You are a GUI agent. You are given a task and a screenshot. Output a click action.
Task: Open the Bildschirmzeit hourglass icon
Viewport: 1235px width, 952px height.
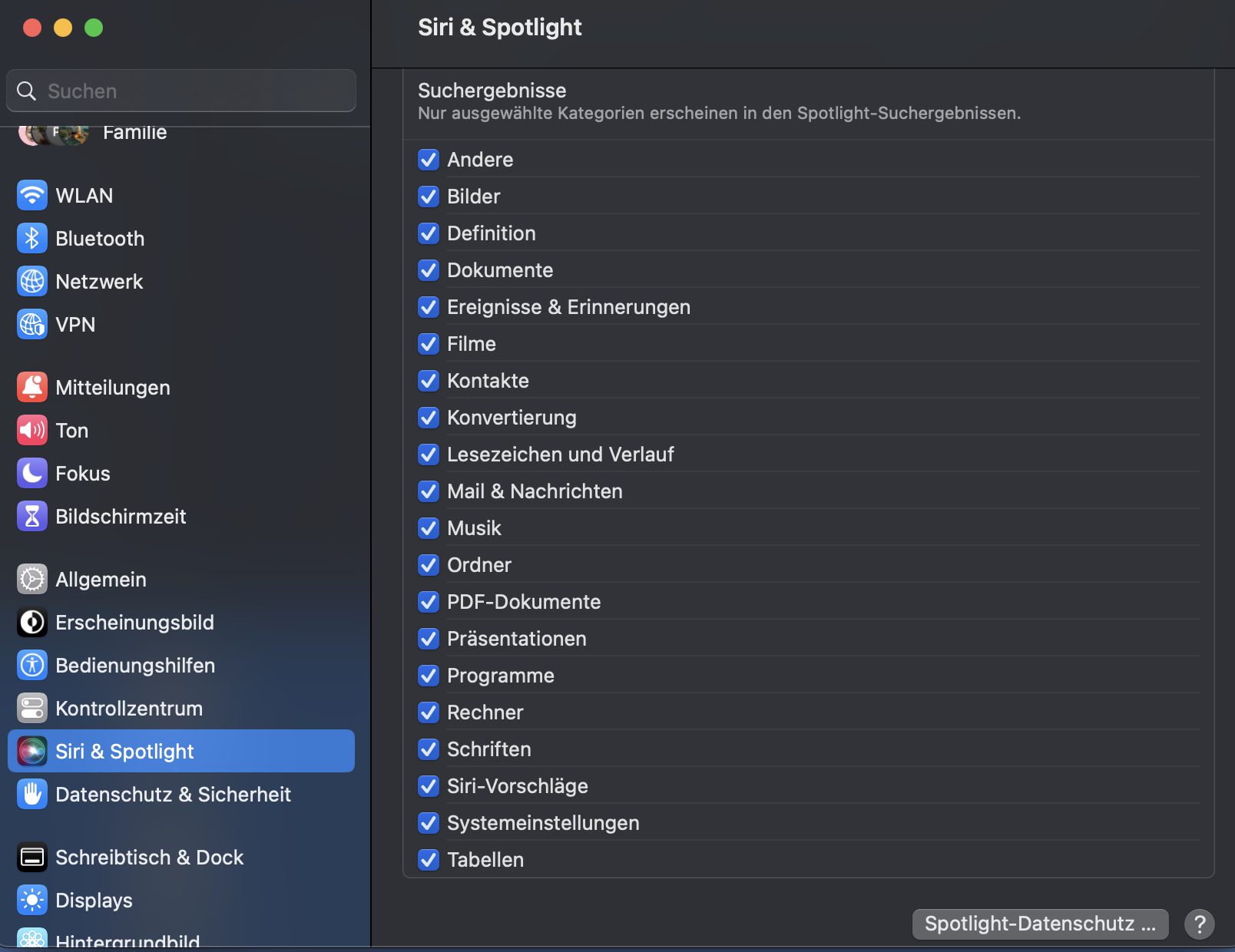click(32, 517)
